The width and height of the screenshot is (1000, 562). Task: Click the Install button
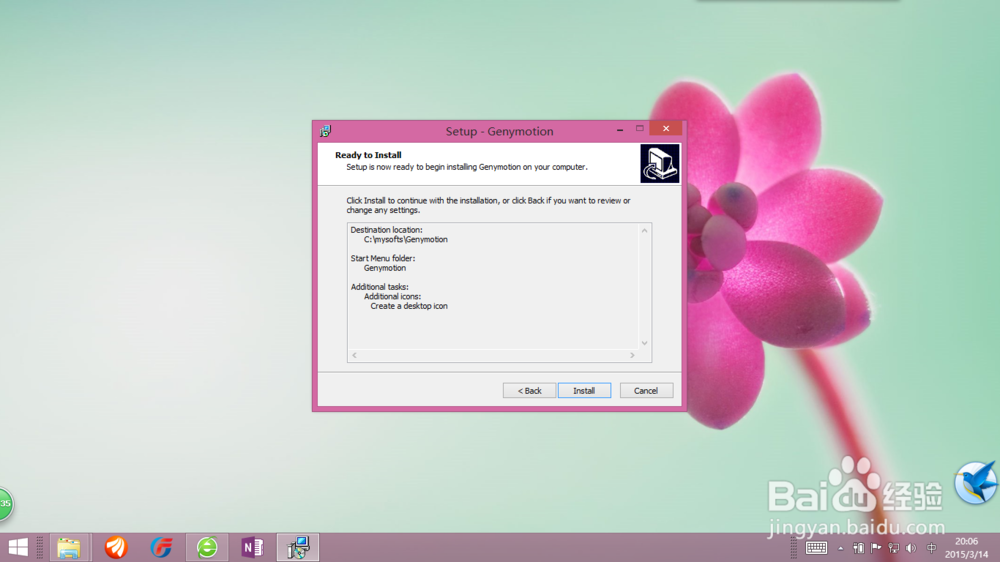click(x=584, y=390)
